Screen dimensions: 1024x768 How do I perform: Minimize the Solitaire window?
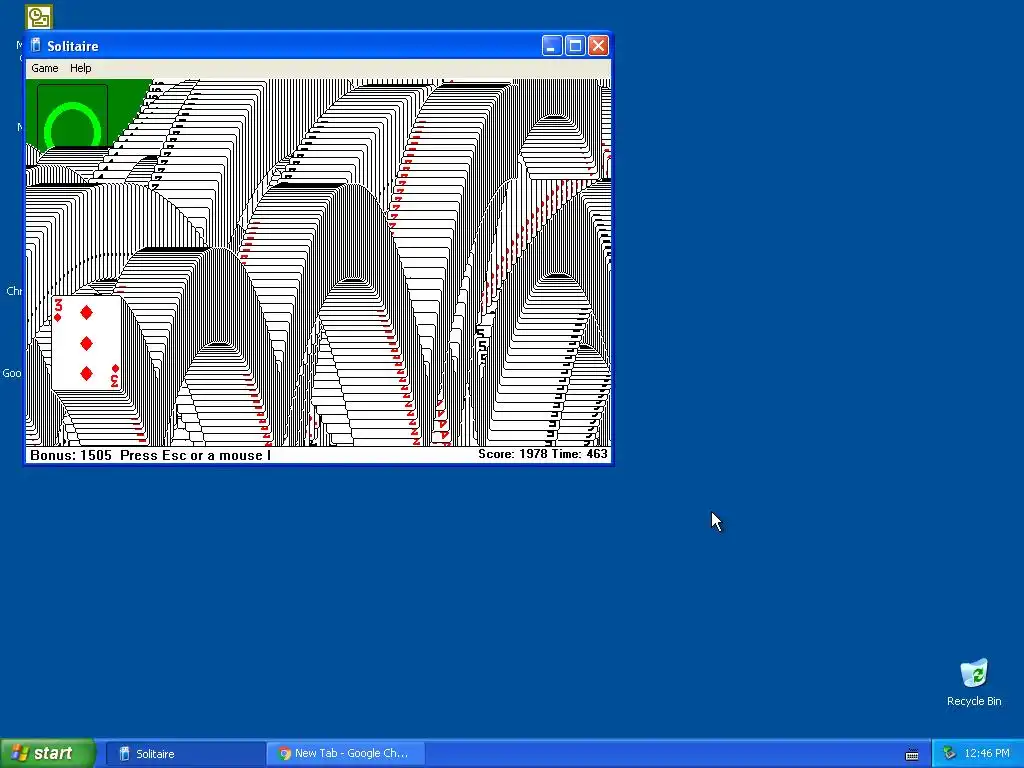click(x=552, y=46)
